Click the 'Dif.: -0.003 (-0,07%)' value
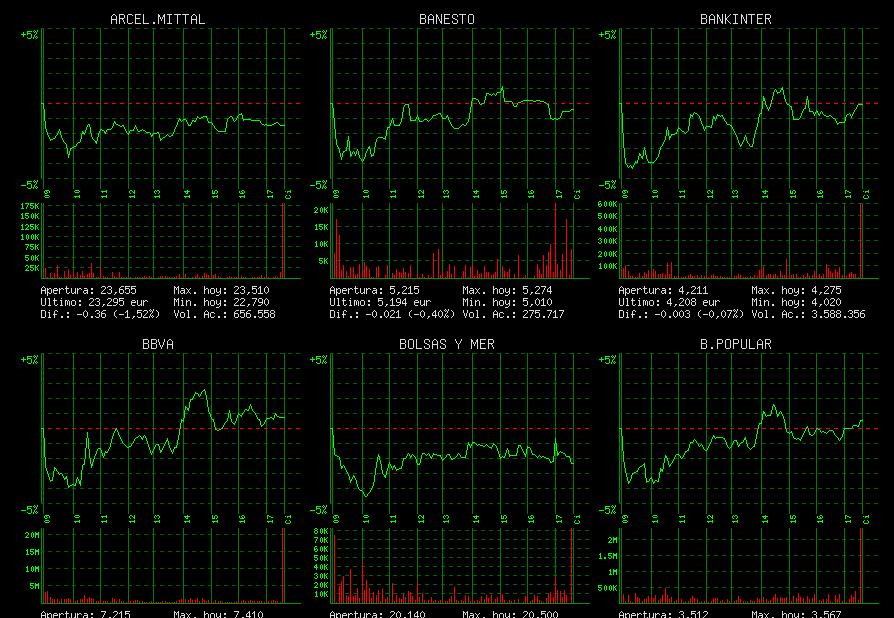894x618 pixels. pyautogui.click(x=681, y=315)
